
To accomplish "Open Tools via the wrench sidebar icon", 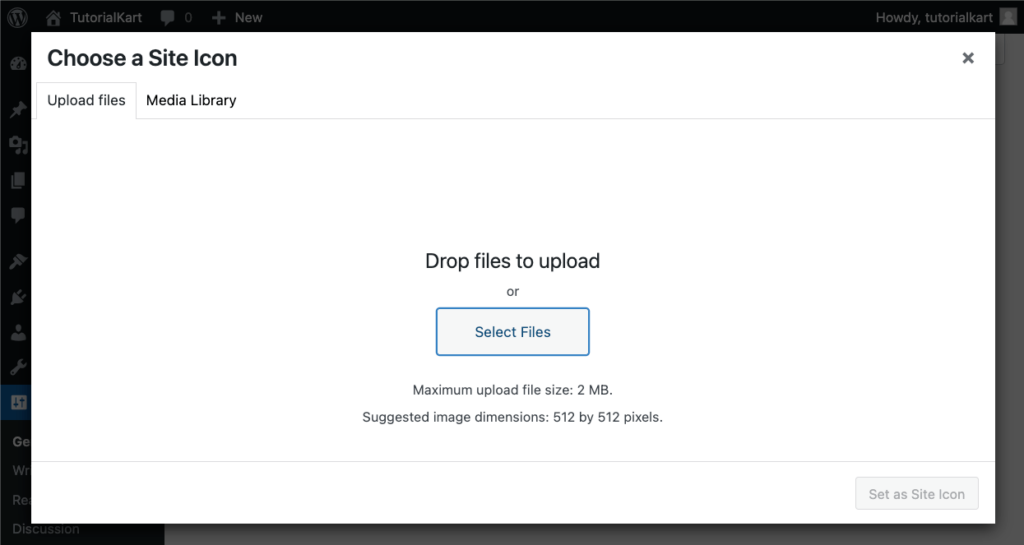I will point(18,367).
